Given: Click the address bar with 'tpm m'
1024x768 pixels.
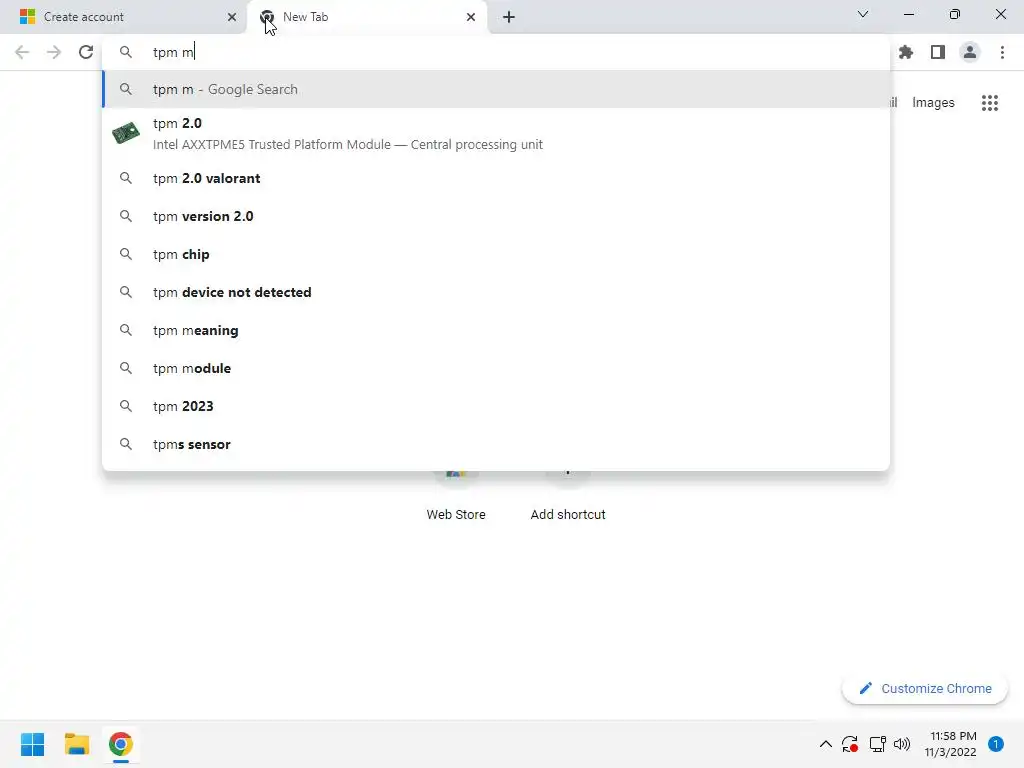Looking at the screenshot, I should click(x=496, y=52).
